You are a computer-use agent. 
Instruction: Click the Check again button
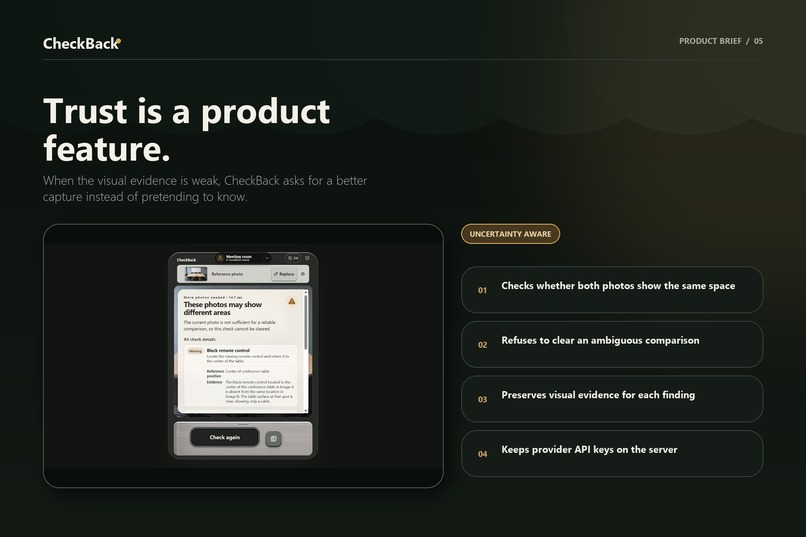225,437
